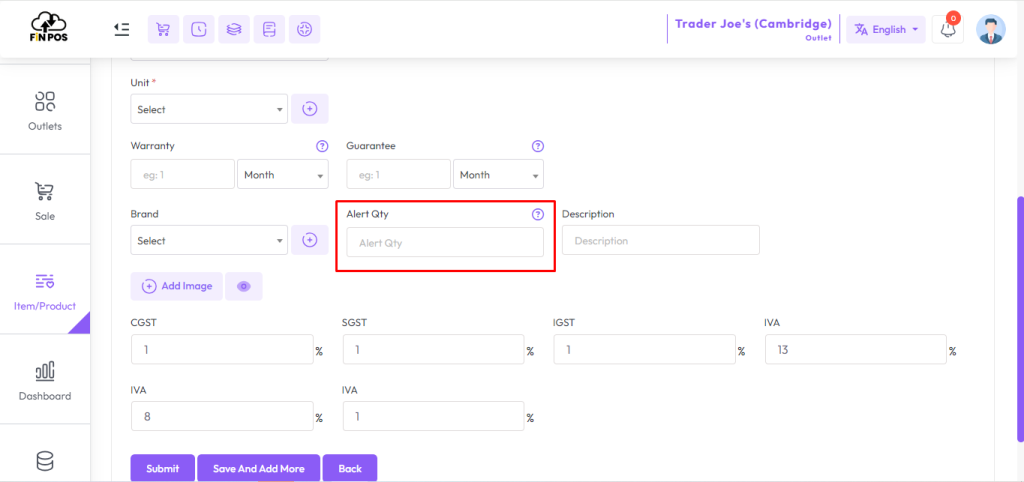Open the clock shortcut icon in top bar
Image resolution: width=1024 pixels, height=482 pixels.
coord(199,29)
